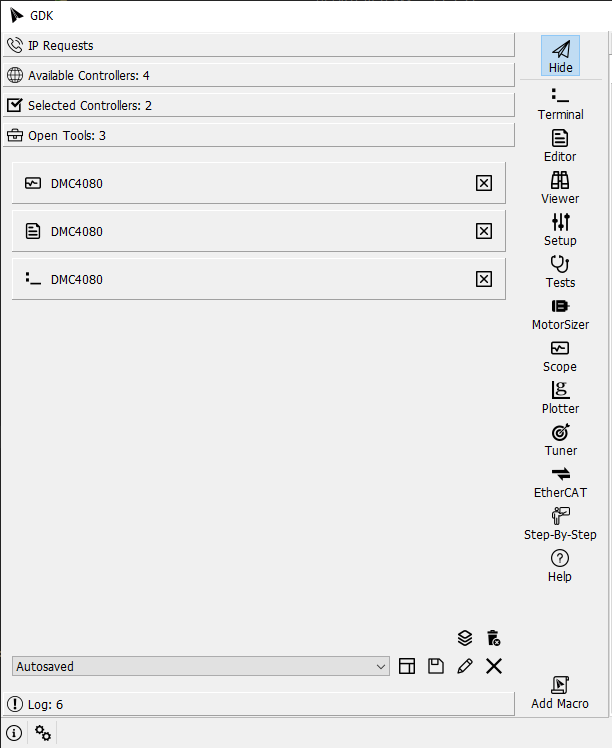Expand the Log panel
Viewport: 612px width, 748px height.
258,704
